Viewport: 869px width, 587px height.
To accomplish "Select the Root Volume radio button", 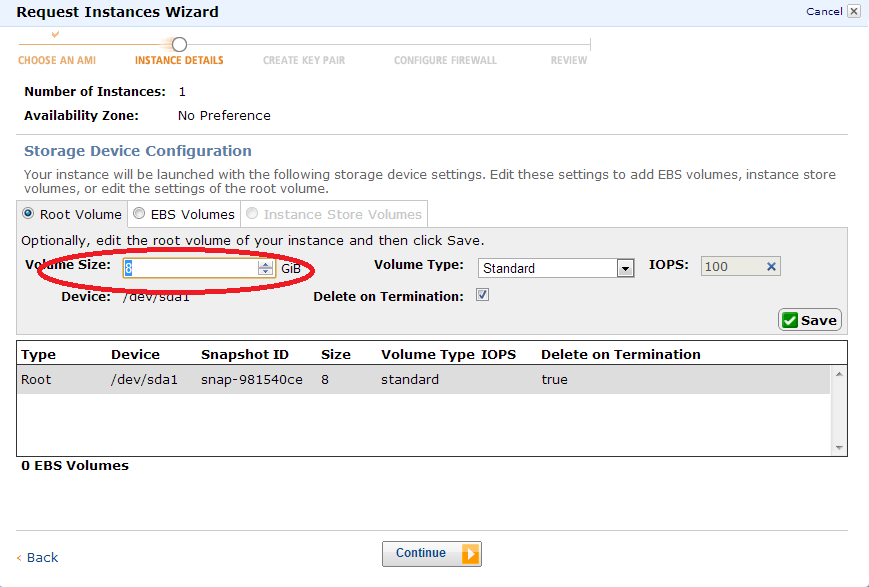I will click(x=27, y=213).
